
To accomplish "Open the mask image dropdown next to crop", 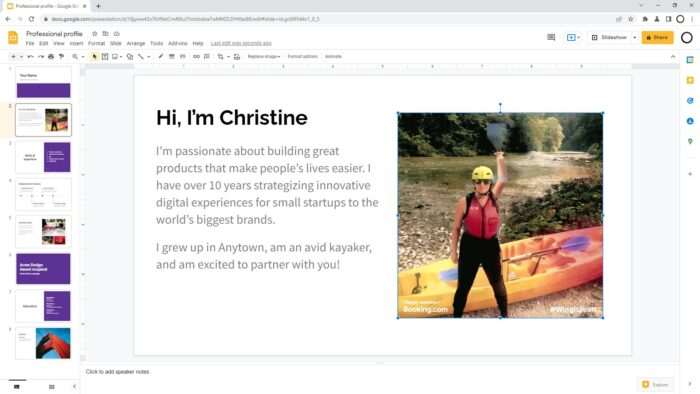I will pyautogui.click(x=228, y=57).
